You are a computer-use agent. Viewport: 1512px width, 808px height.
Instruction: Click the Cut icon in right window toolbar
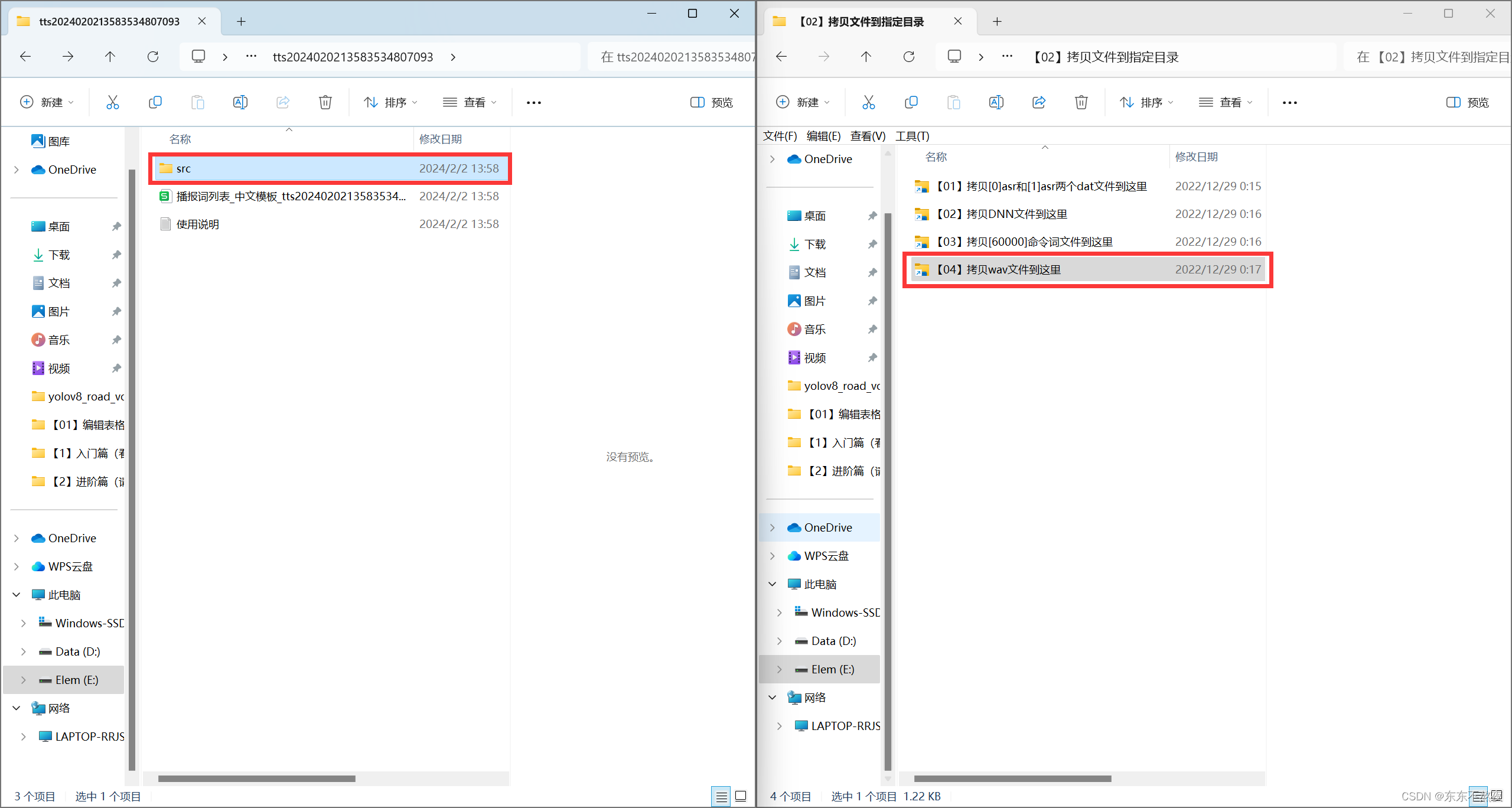coord(868,102)
